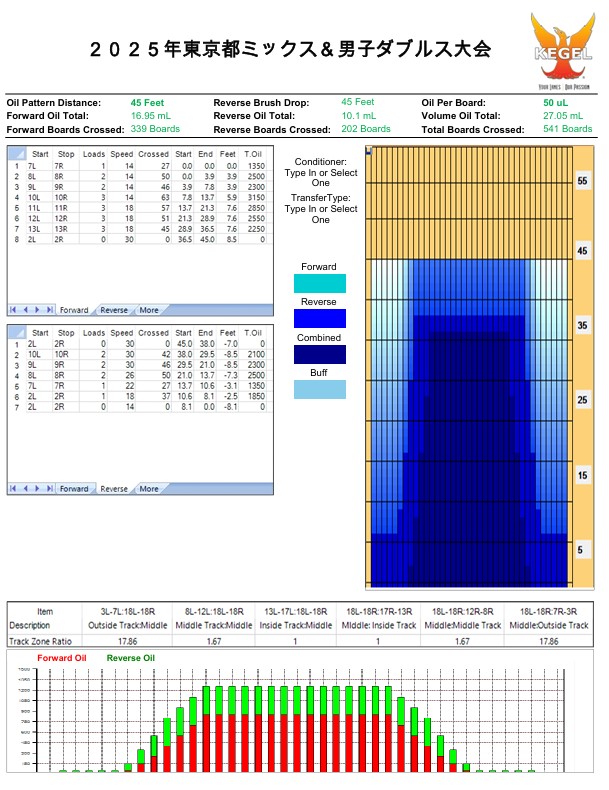The height and width of the screenshot is (790, 609).
Task: Click the Reverse blue color swatch
Action: 320,318
